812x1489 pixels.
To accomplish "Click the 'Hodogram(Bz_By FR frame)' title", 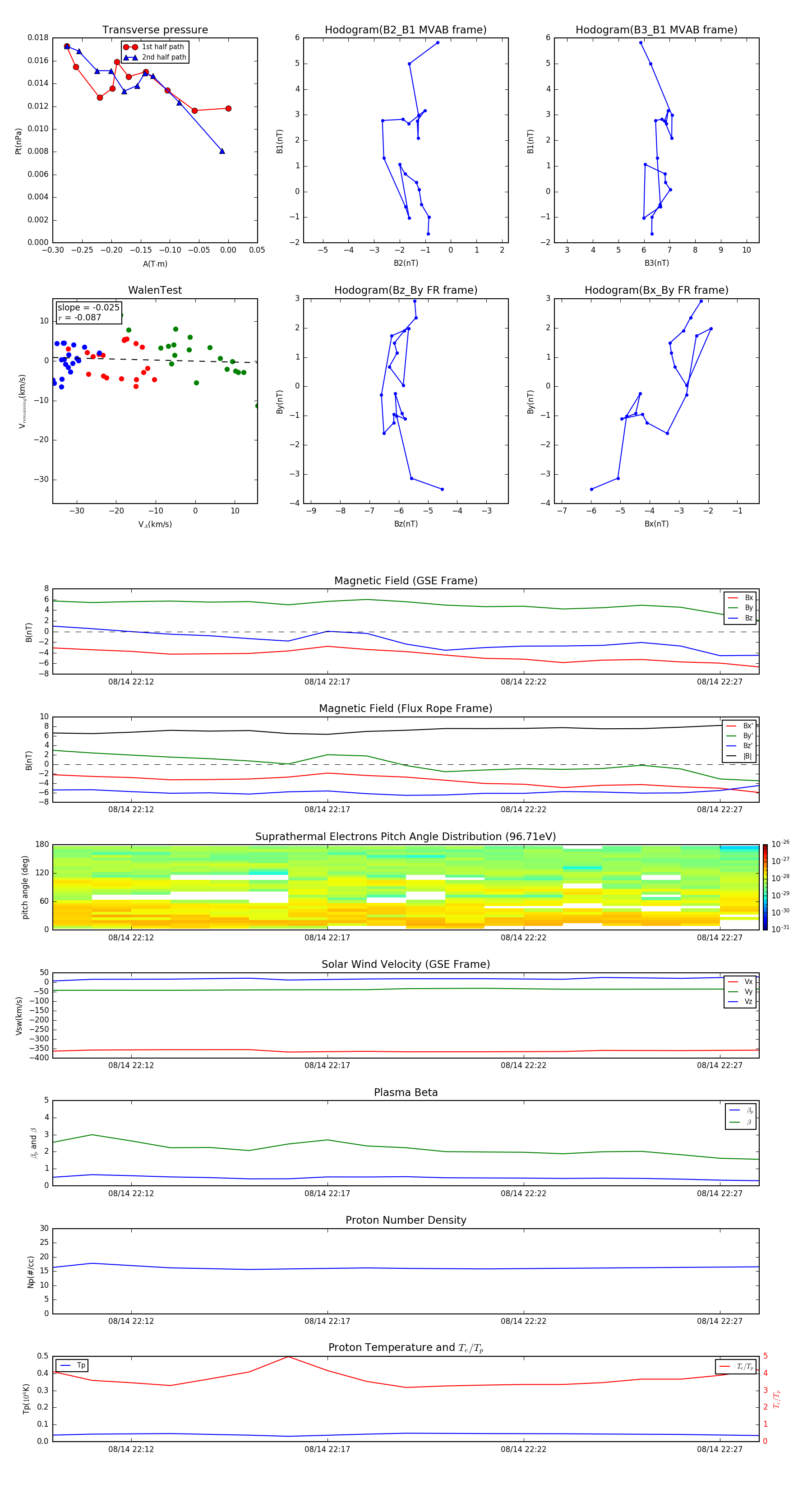I will (x=406, y=290).
